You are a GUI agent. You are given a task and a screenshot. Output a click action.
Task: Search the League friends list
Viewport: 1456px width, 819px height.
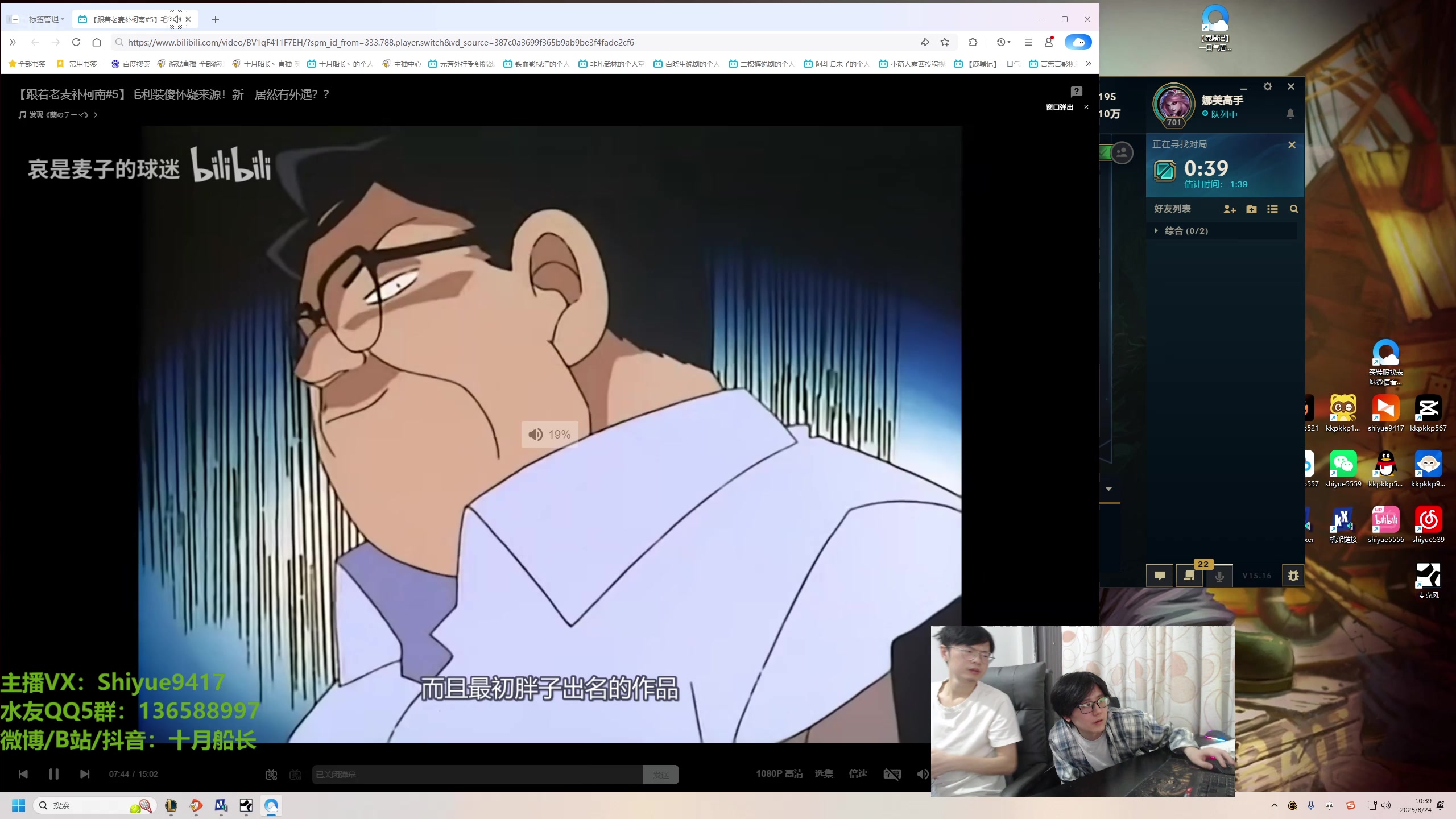(x=1294, y=209)
